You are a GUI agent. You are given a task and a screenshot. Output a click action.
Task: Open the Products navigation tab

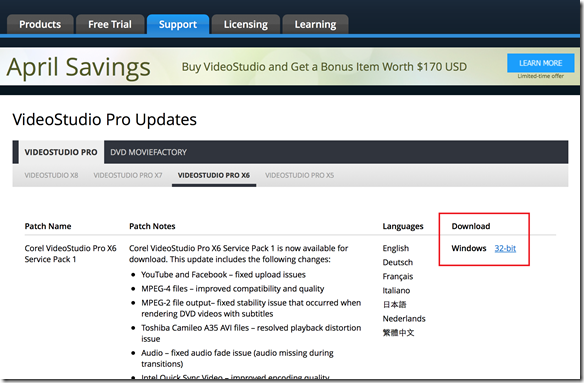point(40,24)
